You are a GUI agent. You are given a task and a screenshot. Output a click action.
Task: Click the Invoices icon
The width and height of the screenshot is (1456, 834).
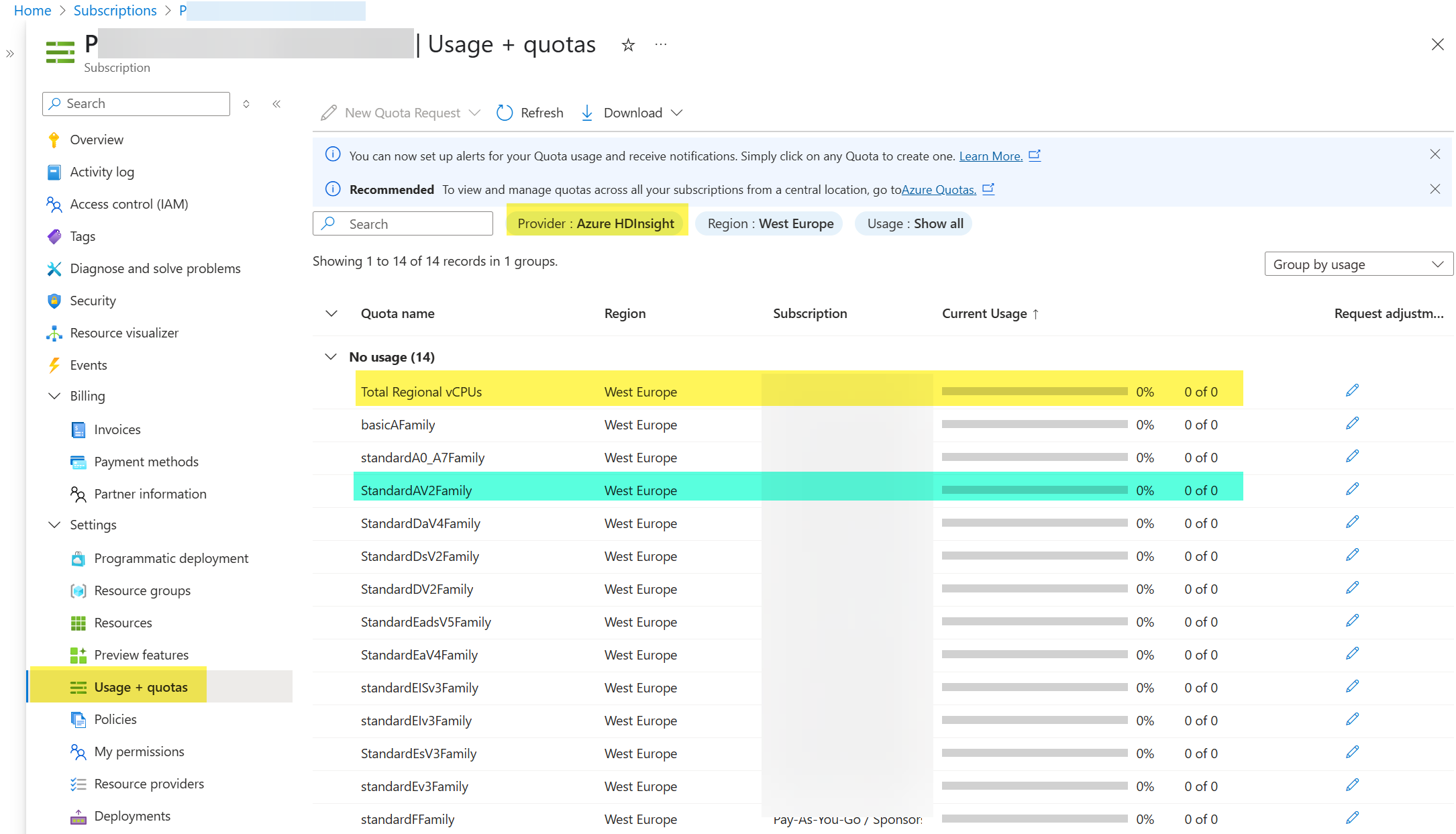[79, 429]
